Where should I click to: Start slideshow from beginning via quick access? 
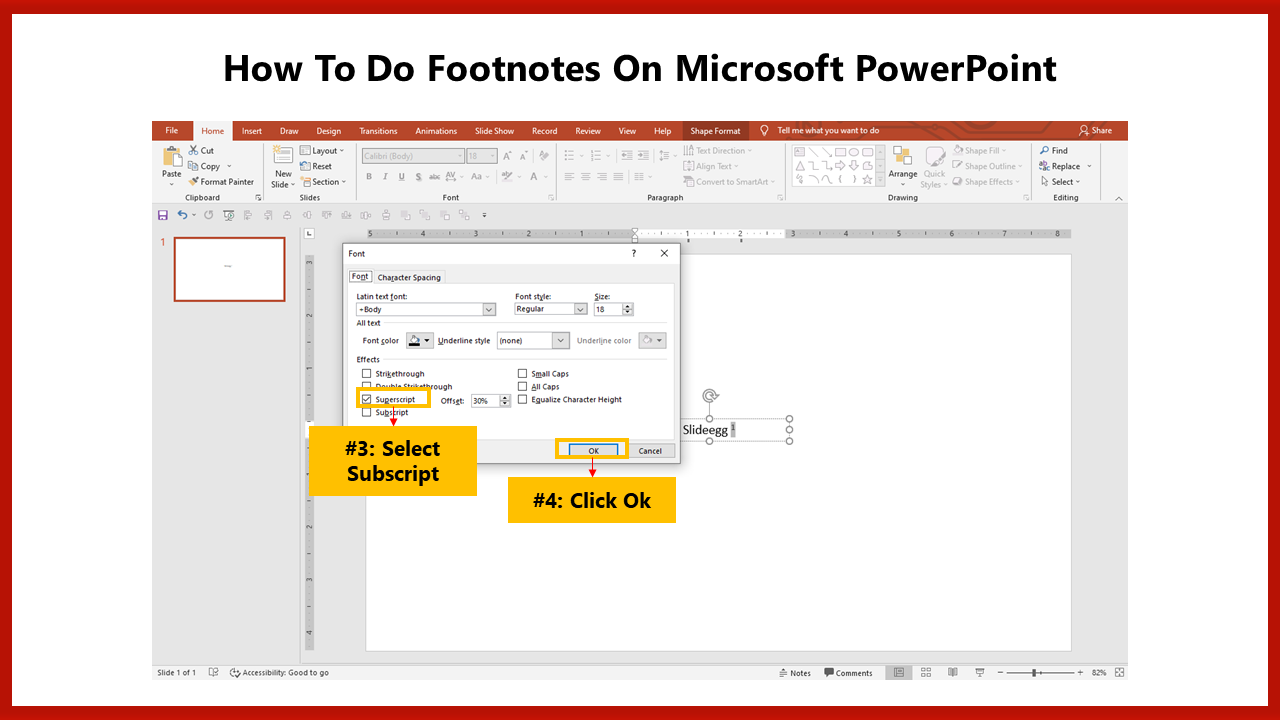coord(229,215)
